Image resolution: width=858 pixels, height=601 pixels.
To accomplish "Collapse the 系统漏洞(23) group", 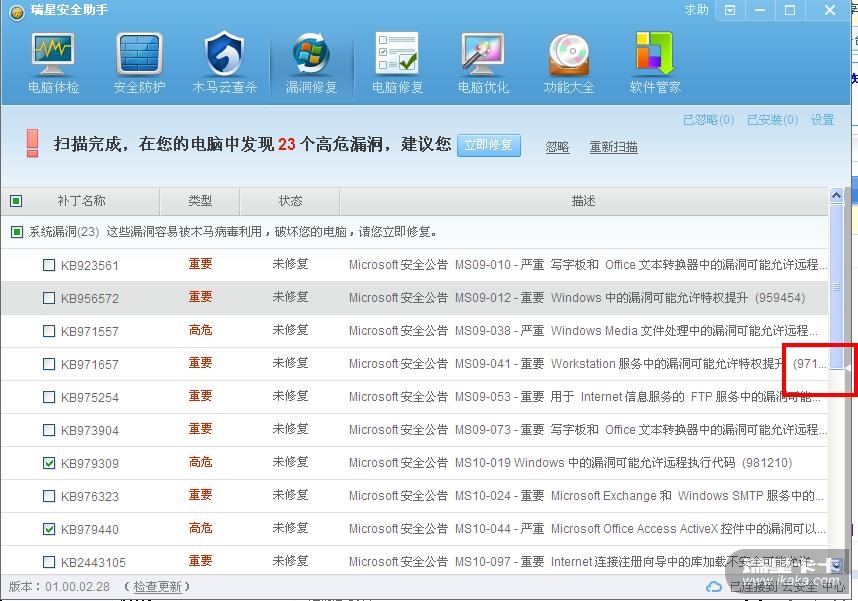I will click(16, 232).
